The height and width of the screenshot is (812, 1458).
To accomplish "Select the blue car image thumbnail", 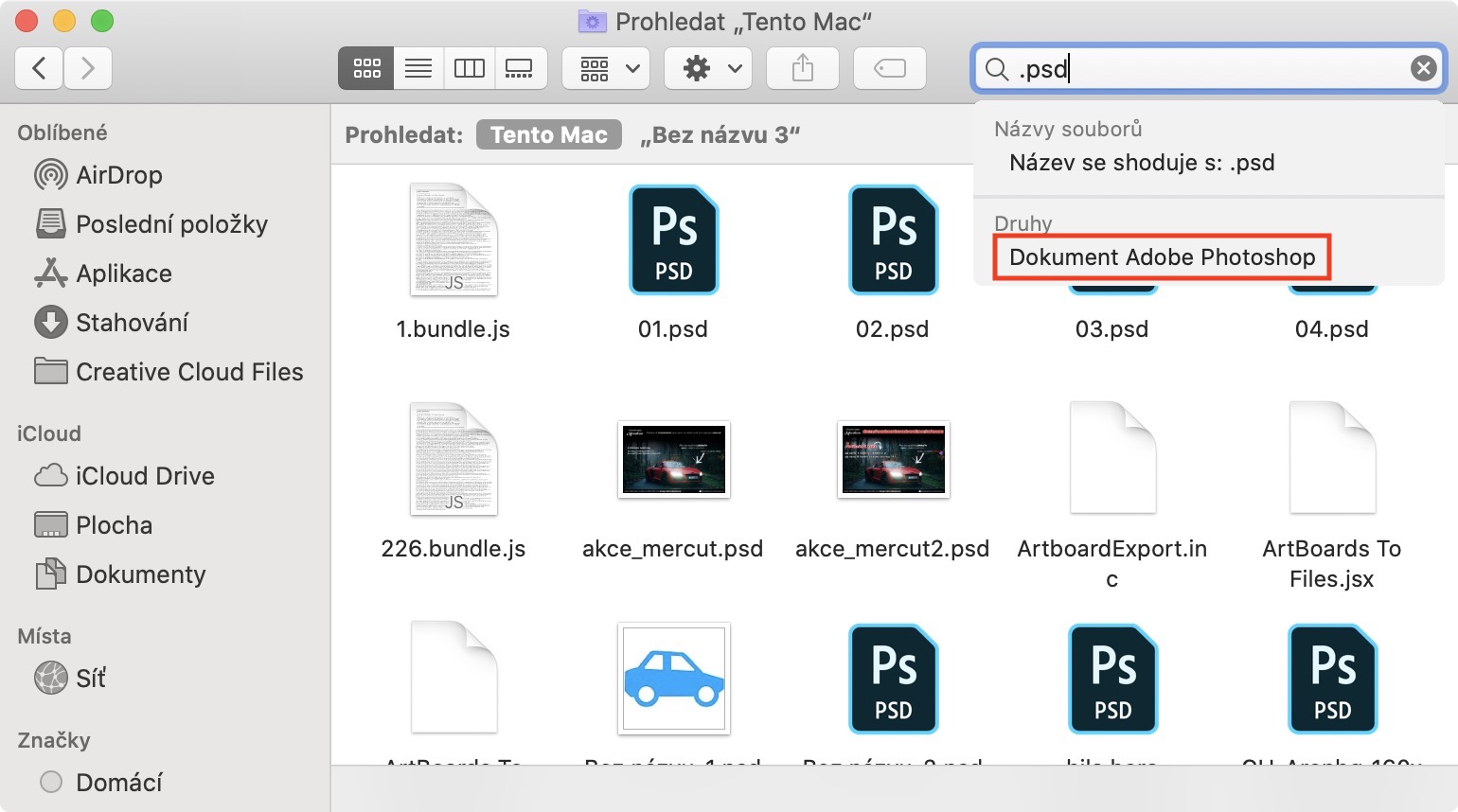I will [673, 679].
